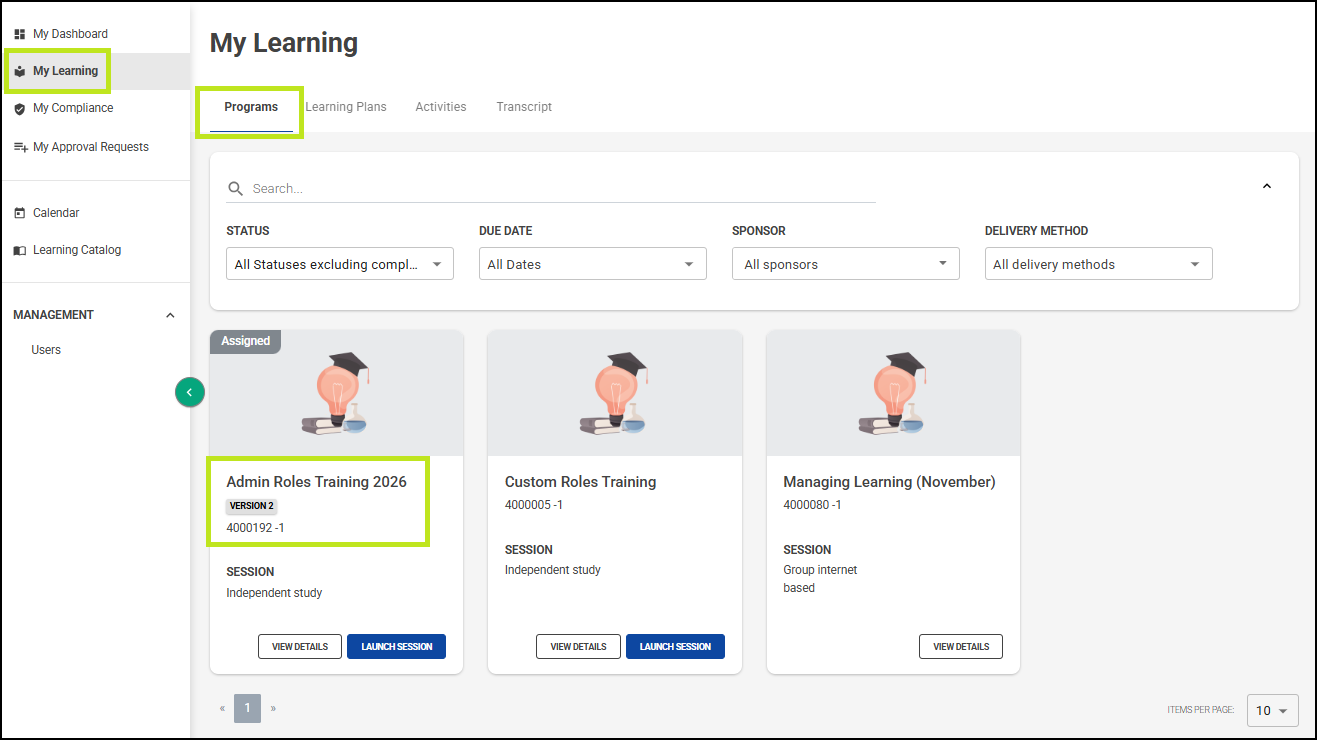Open the Sponsor filter dropdown
The height and width of the screenshot is (740, 1317).
click(x=845, y=264)
